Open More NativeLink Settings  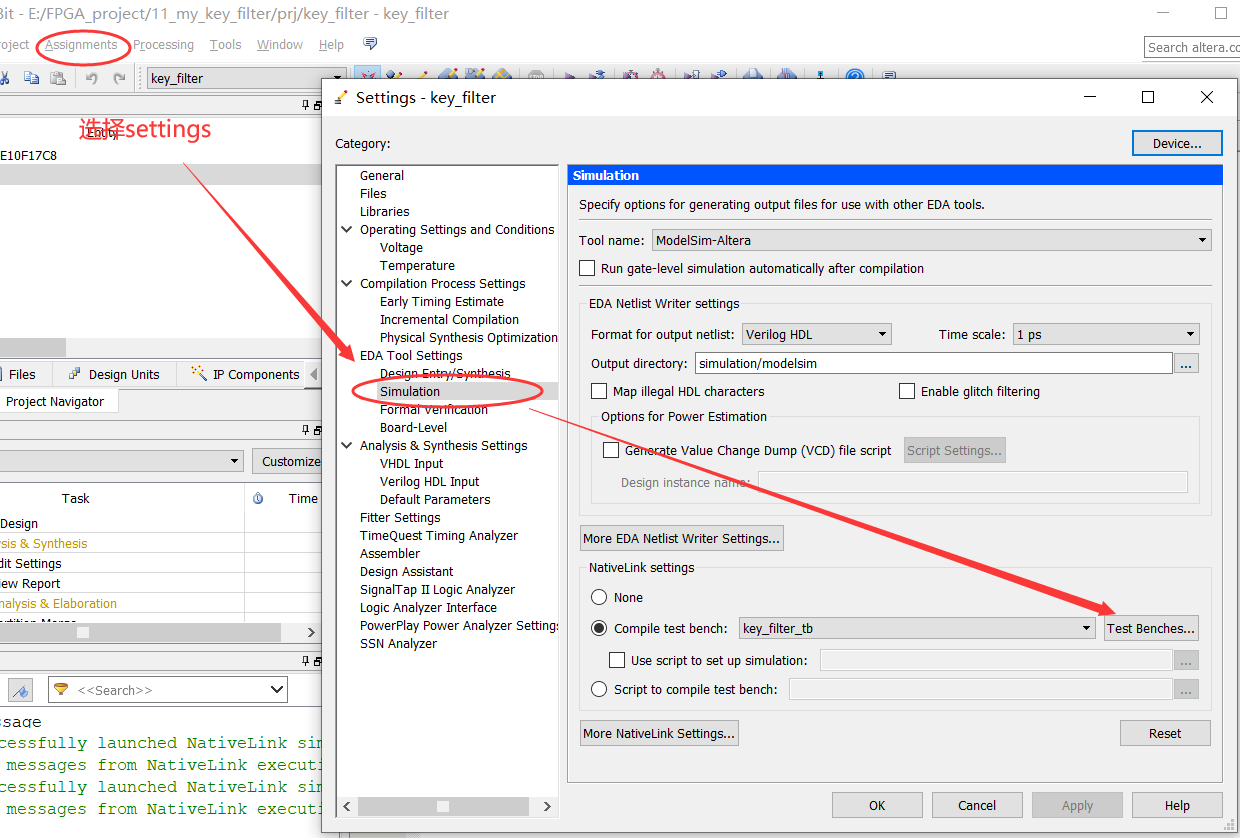tap(659, 733)
